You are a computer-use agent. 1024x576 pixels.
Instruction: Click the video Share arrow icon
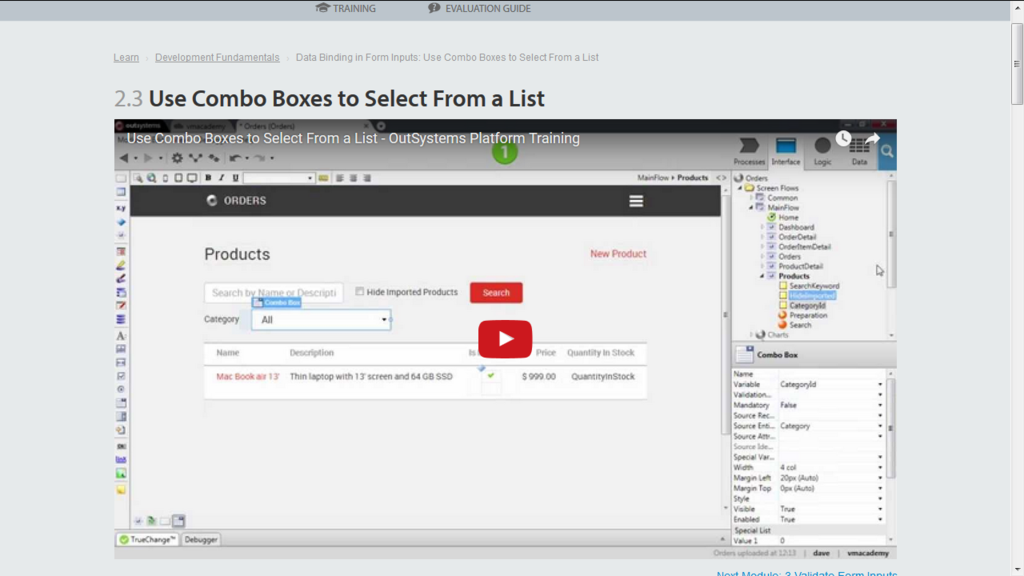872,138
